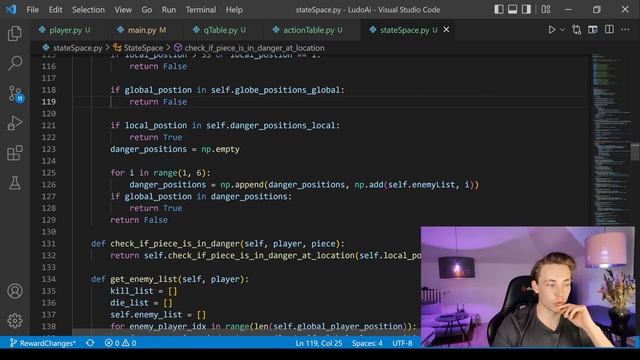Screen dimensions: 640x360
Task: Switch to the actionTable.py tab
Action: (x=309, y=30)
